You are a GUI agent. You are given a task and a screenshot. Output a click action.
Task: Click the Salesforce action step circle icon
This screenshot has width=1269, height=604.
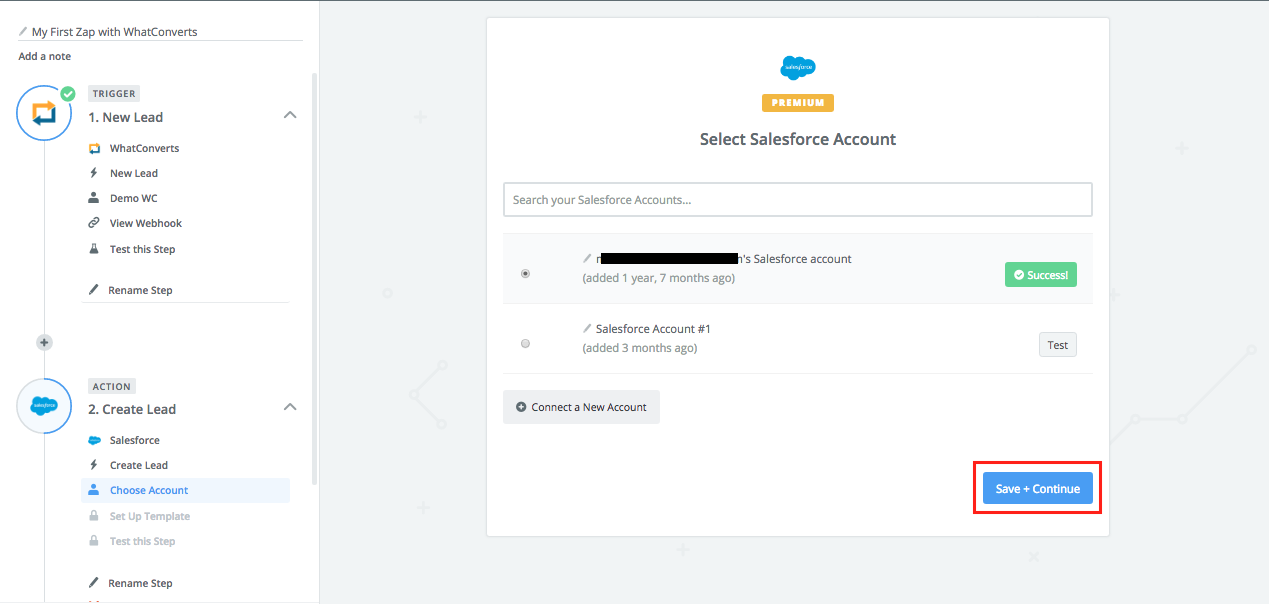pos(44,406)
